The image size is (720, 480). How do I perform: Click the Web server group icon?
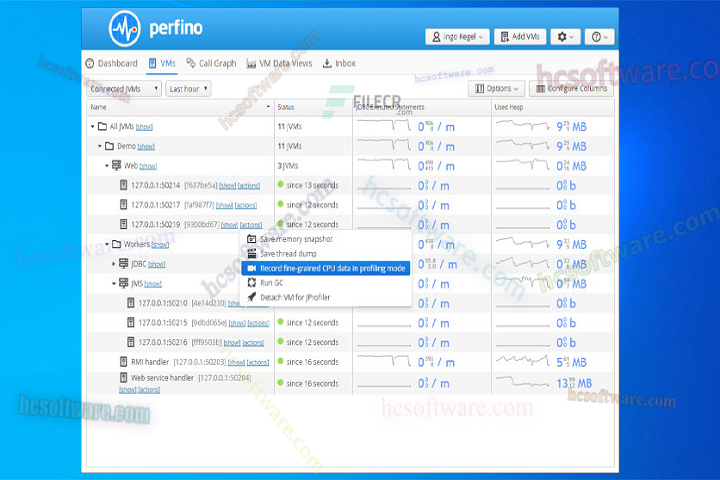tap(117, 165)
